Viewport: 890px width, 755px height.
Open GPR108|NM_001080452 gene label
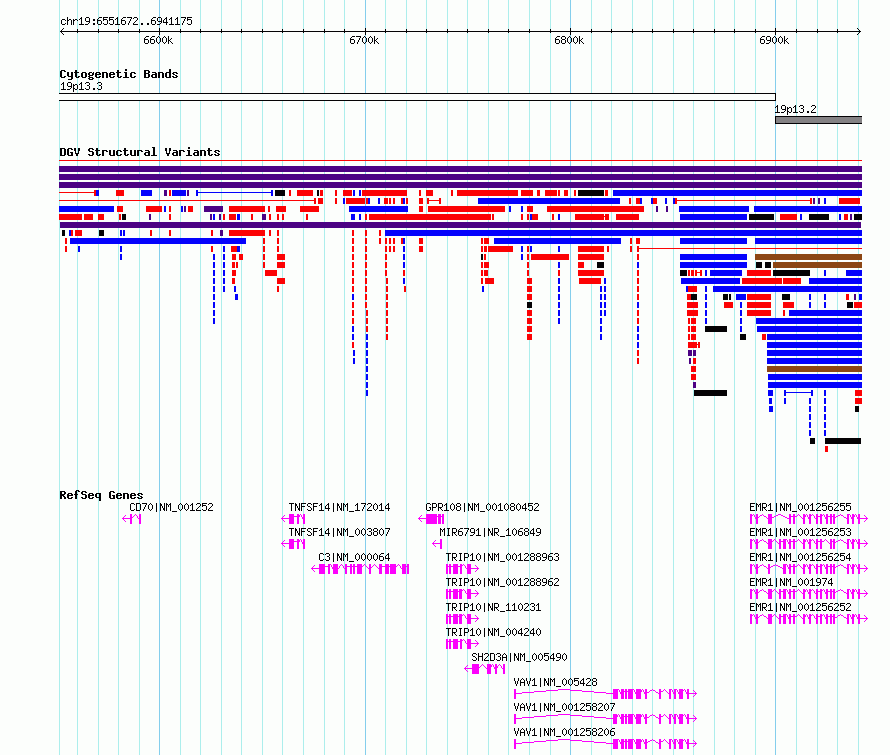[482, 507]
